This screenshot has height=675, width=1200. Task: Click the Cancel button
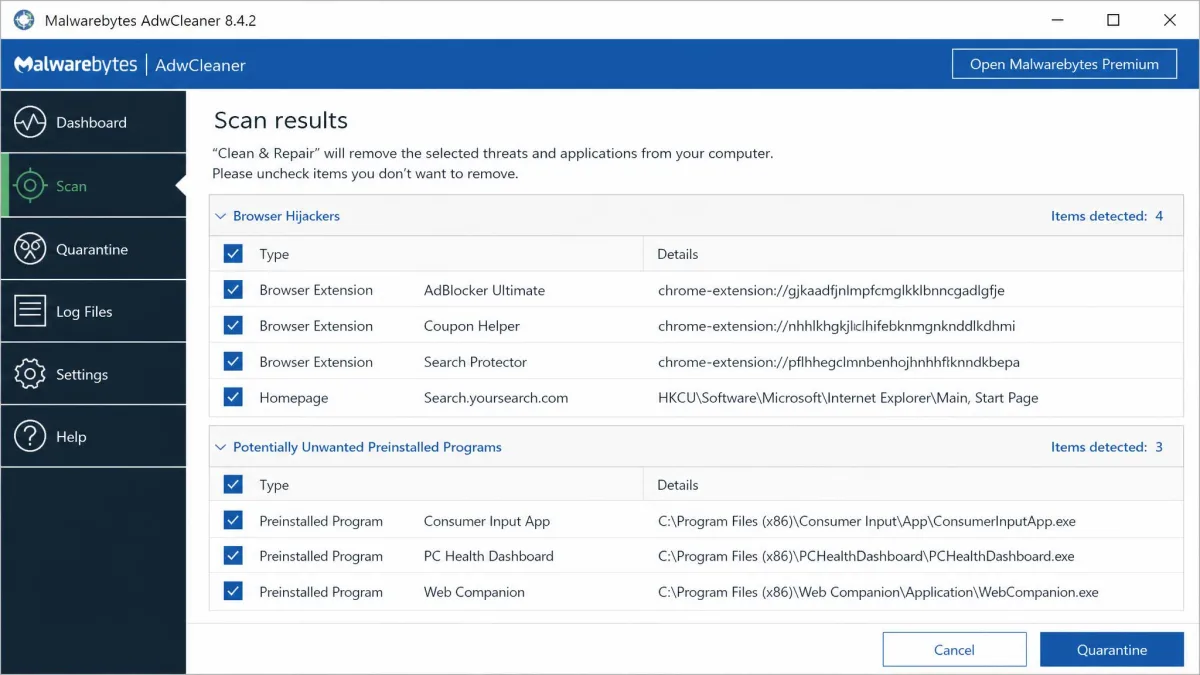tap(954, 650)
